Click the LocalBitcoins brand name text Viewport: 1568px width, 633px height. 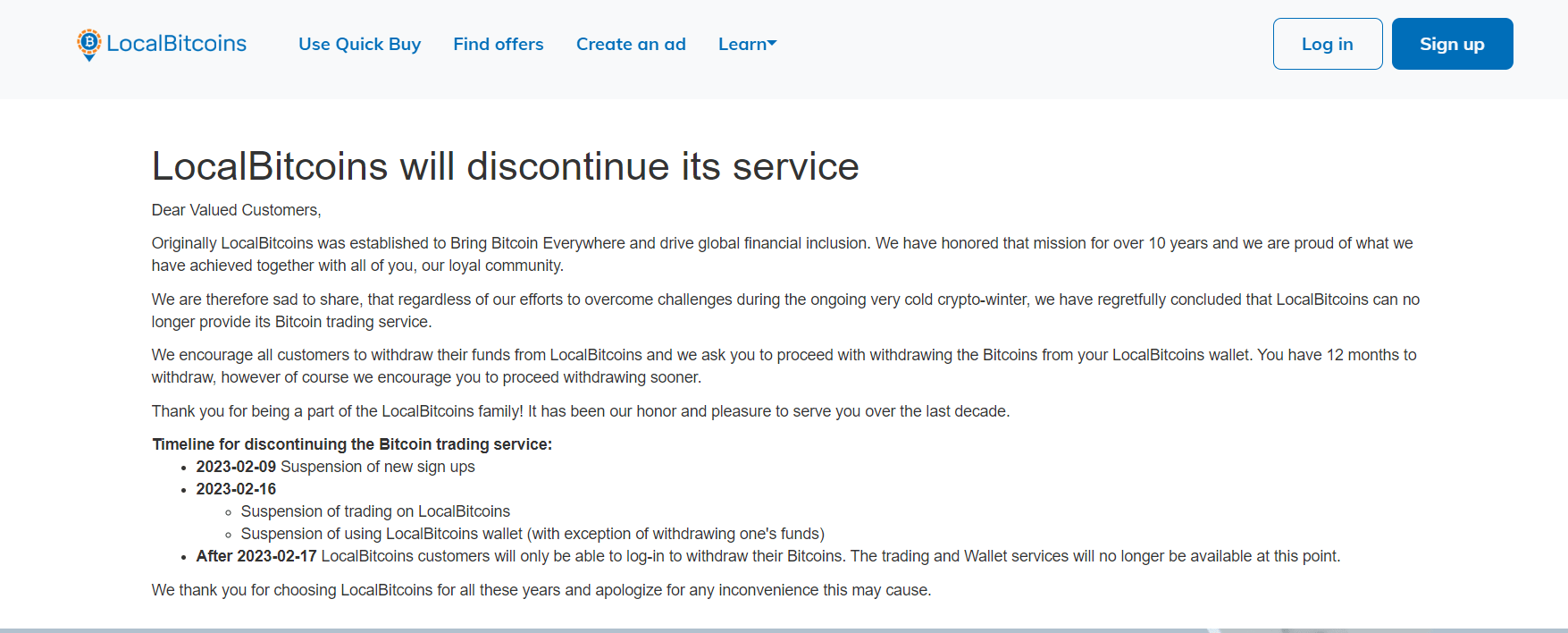point(177,44)
